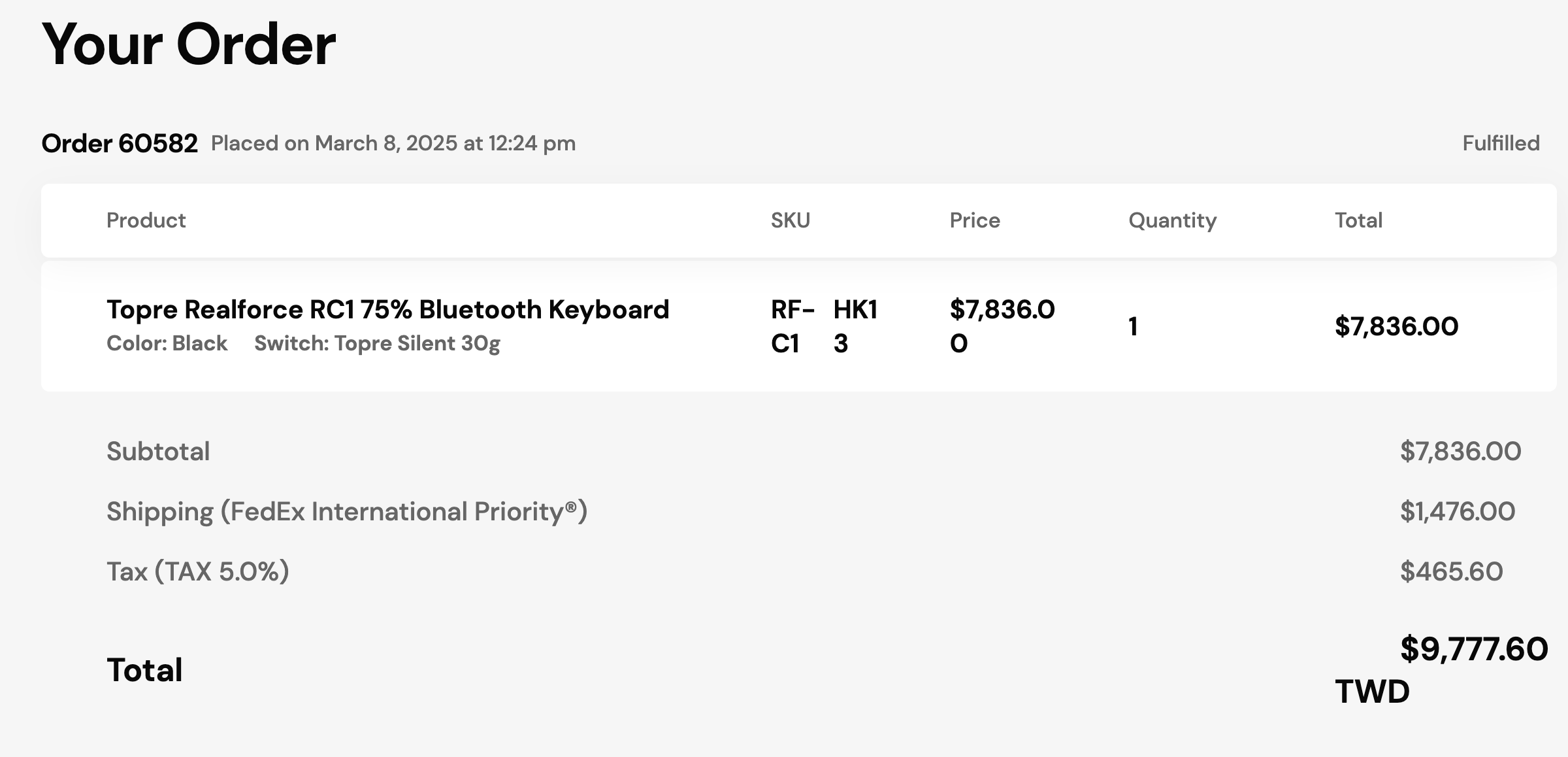Image resolution: width=1568 pixels, height=757 pixels.
Task: Click the Total column header
Action: point(1358,220)
